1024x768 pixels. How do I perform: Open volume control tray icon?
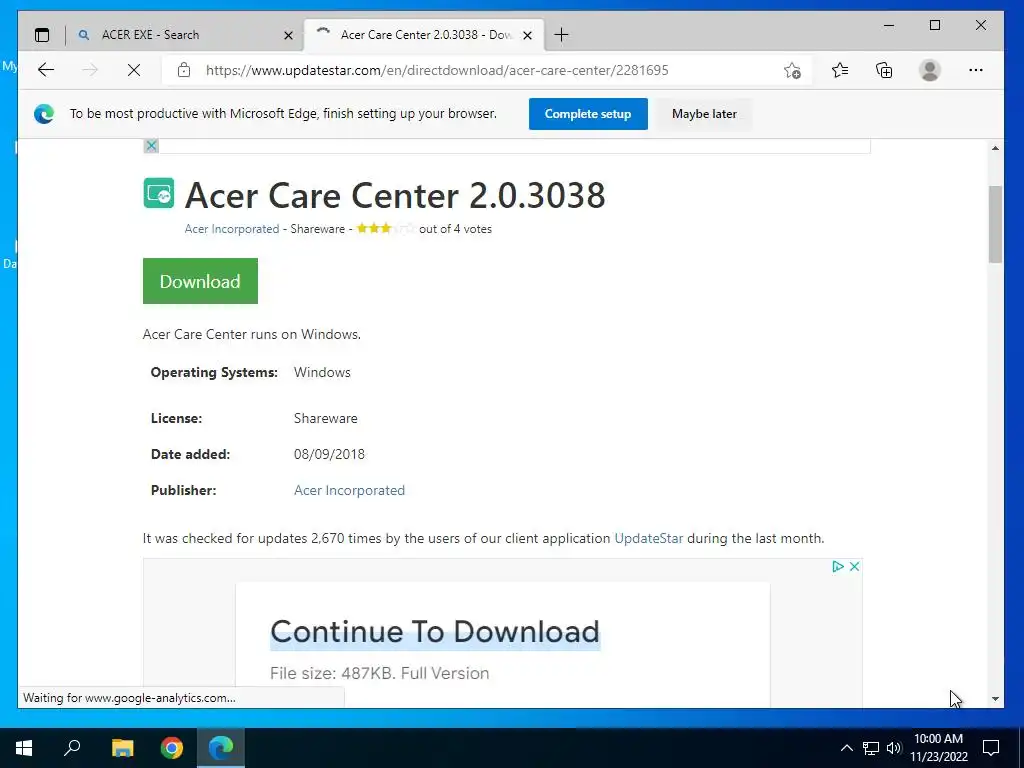pos(894,748)
